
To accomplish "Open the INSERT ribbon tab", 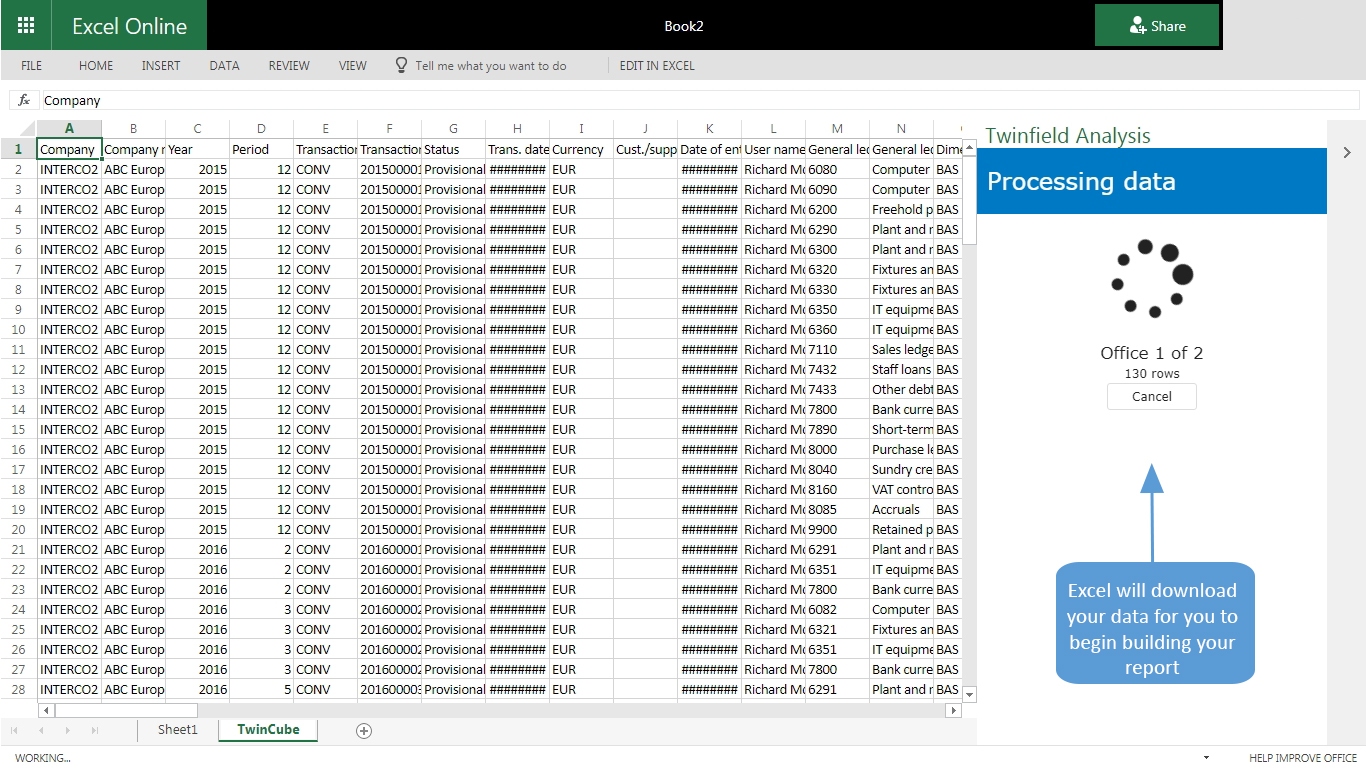I will (161, 66).
